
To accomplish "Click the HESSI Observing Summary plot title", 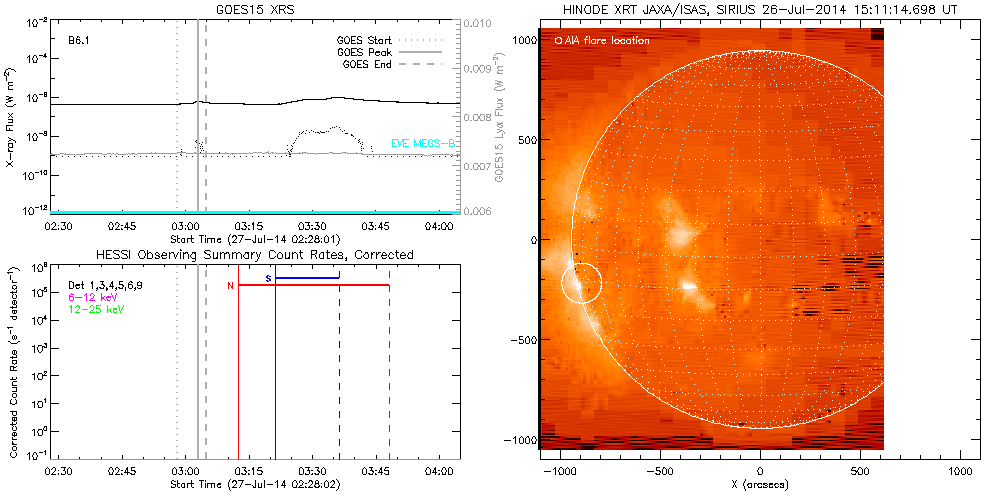I will click(x=254, y=255).
